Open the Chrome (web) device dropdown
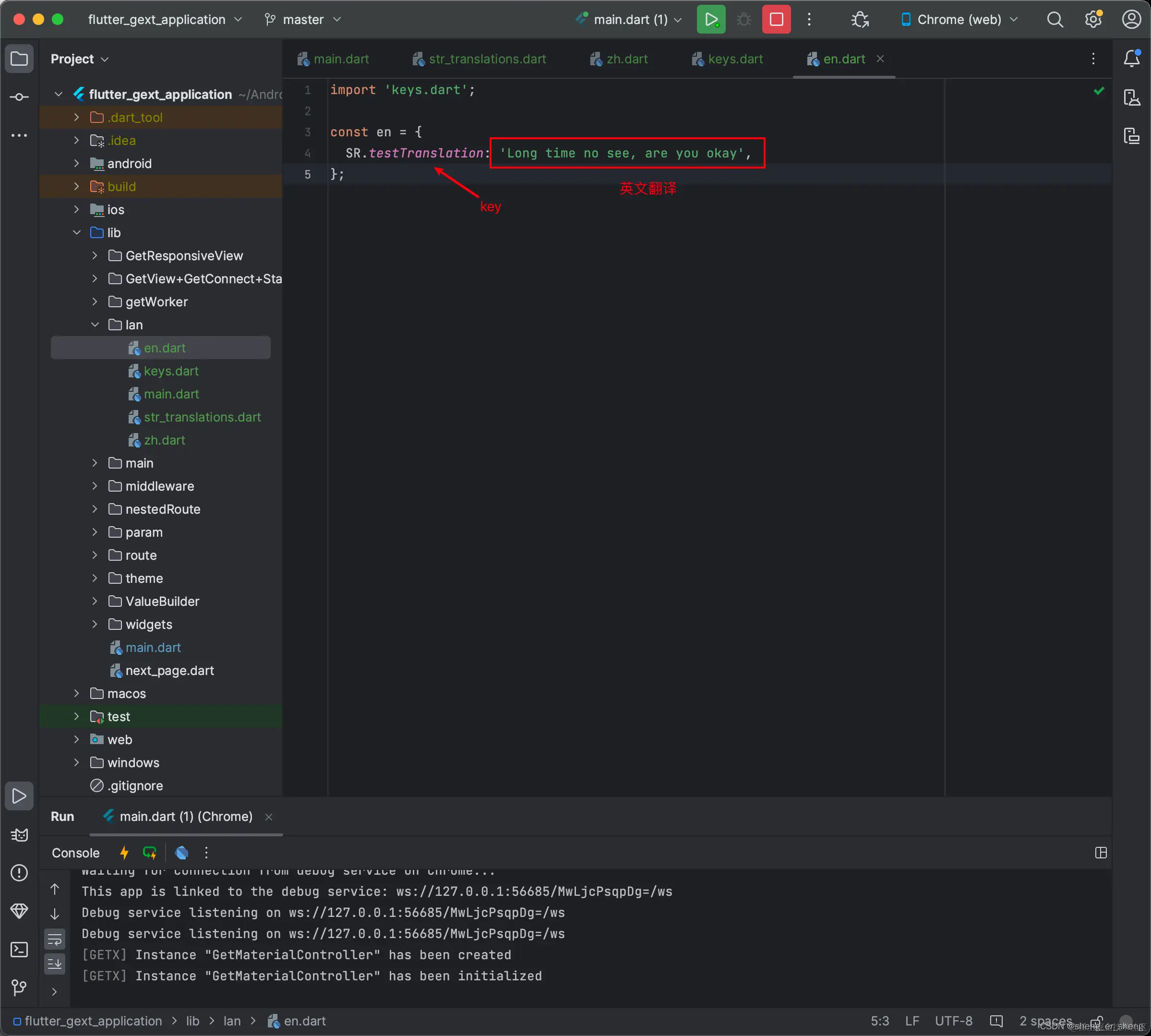 pos(960,19)
